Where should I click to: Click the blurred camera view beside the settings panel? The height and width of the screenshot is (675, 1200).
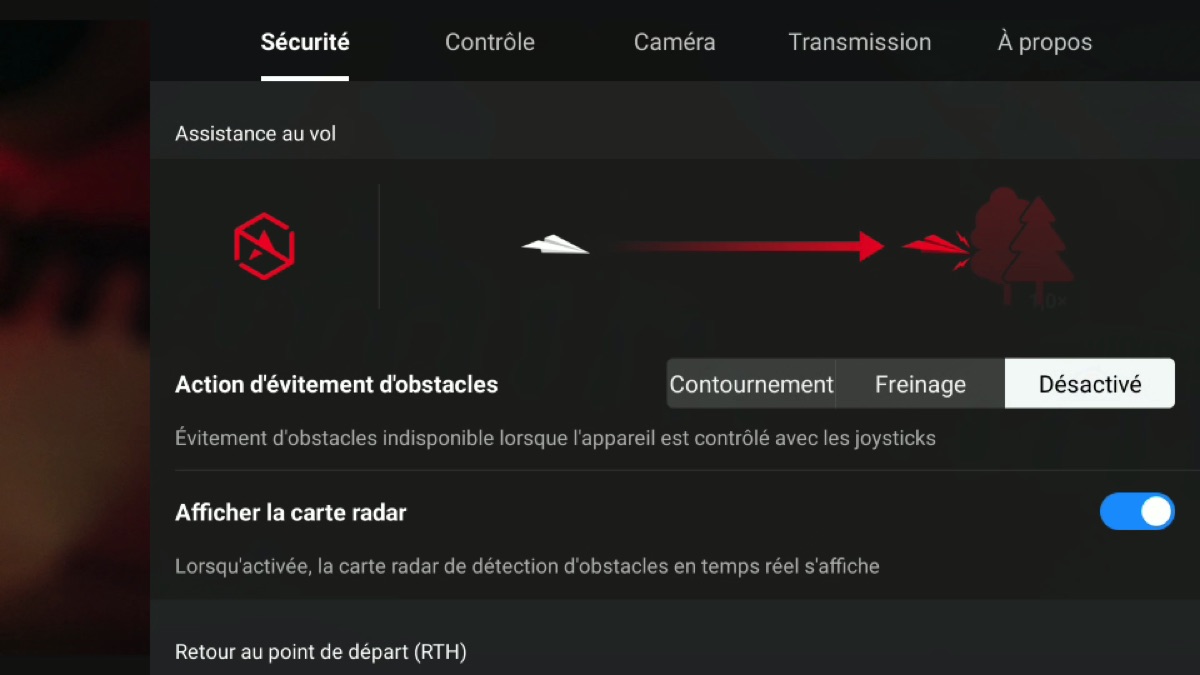click(75, 337)
